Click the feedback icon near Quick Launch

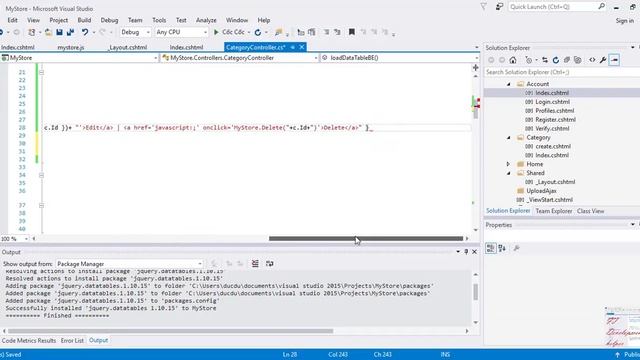pyautogui.click(x=499, y=6)
